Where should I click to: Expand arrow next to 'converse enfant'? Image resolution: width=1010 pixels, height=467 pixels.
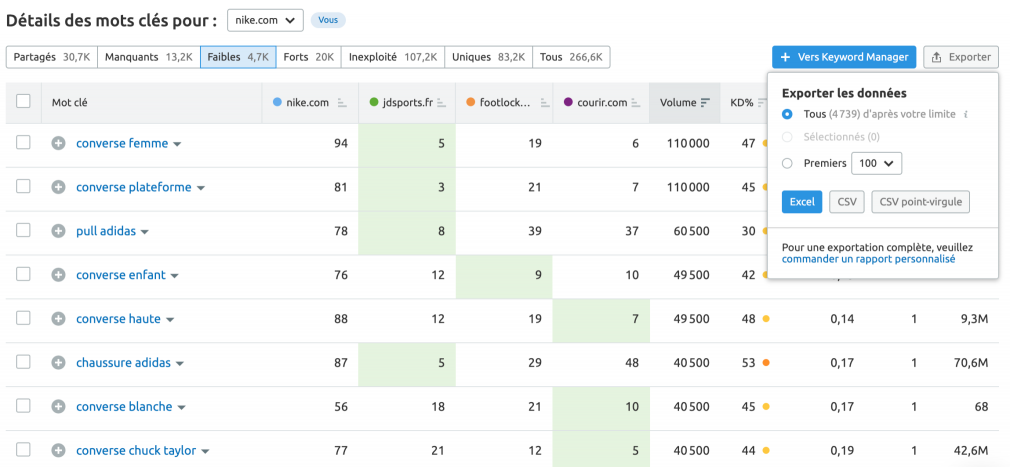(x=175, y=276)
